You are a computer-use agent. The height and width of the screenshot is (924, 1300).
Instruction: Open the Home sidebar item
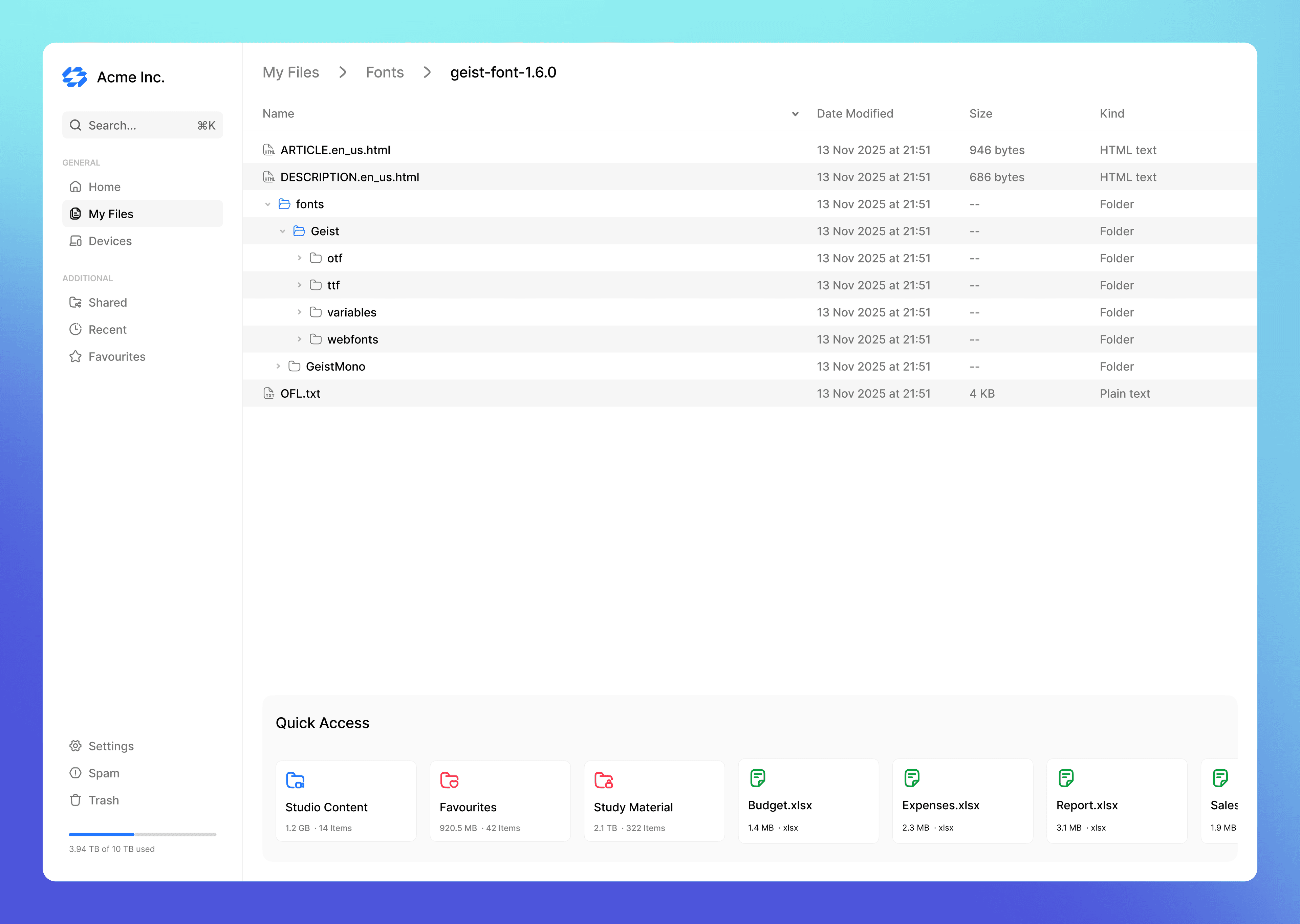coord(104,186)
